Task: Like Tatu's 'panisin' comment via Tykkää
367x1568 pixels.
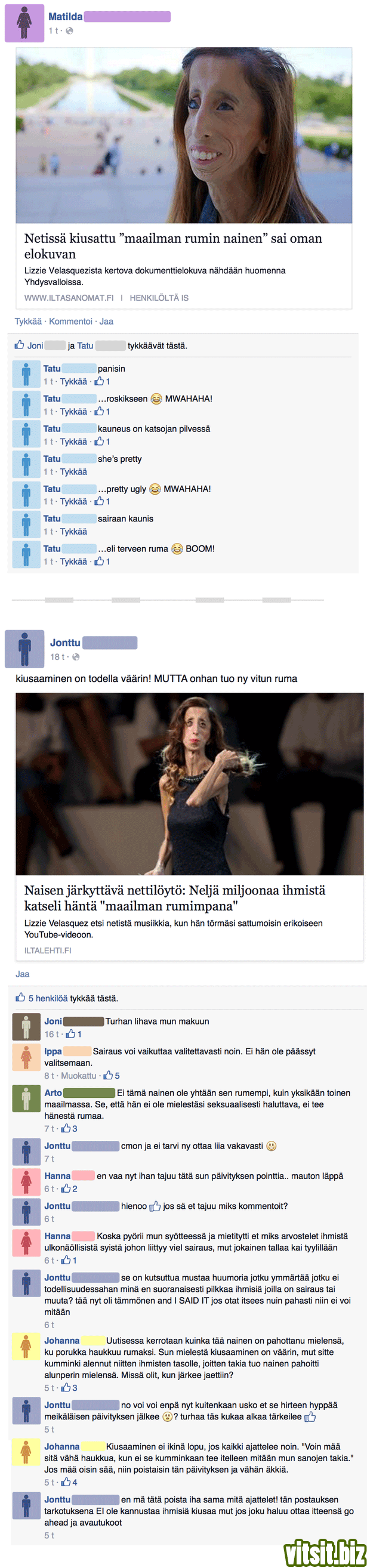Action: coord(73,382)
